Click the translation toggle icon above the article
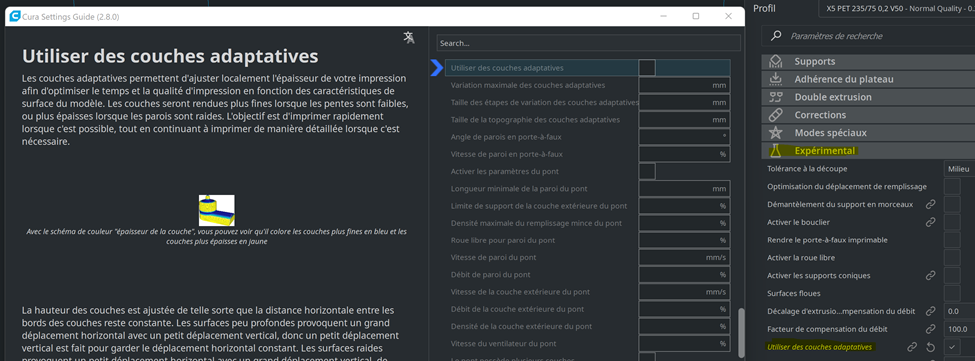The image size is (975, 361). (409, 37)
